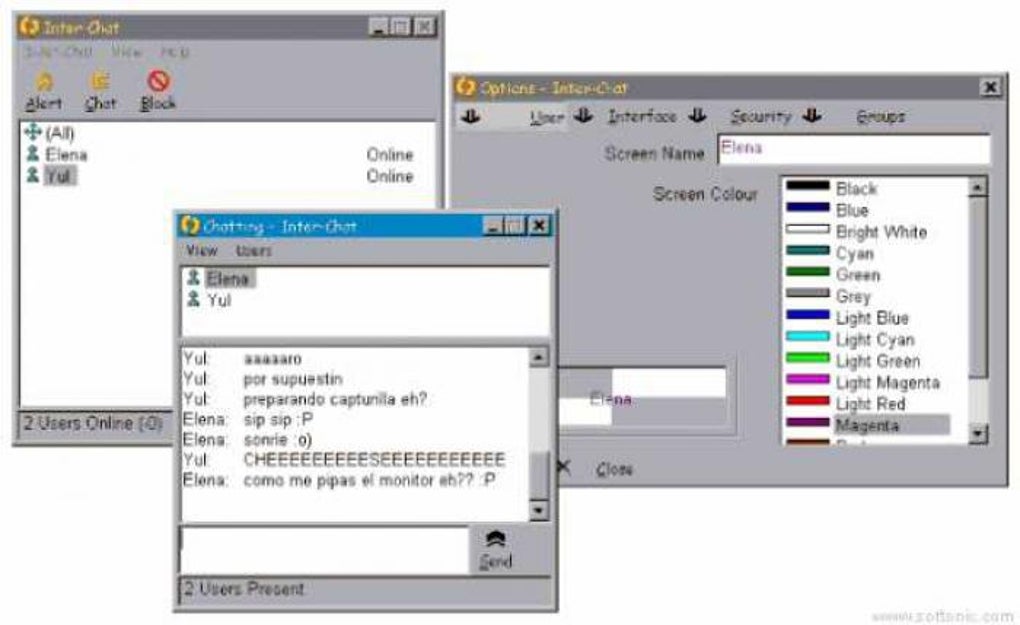This screenshot has height=625, width=1020.
Task: Switch to the Interface tab in Options
Action: click(x=642, y=116)
